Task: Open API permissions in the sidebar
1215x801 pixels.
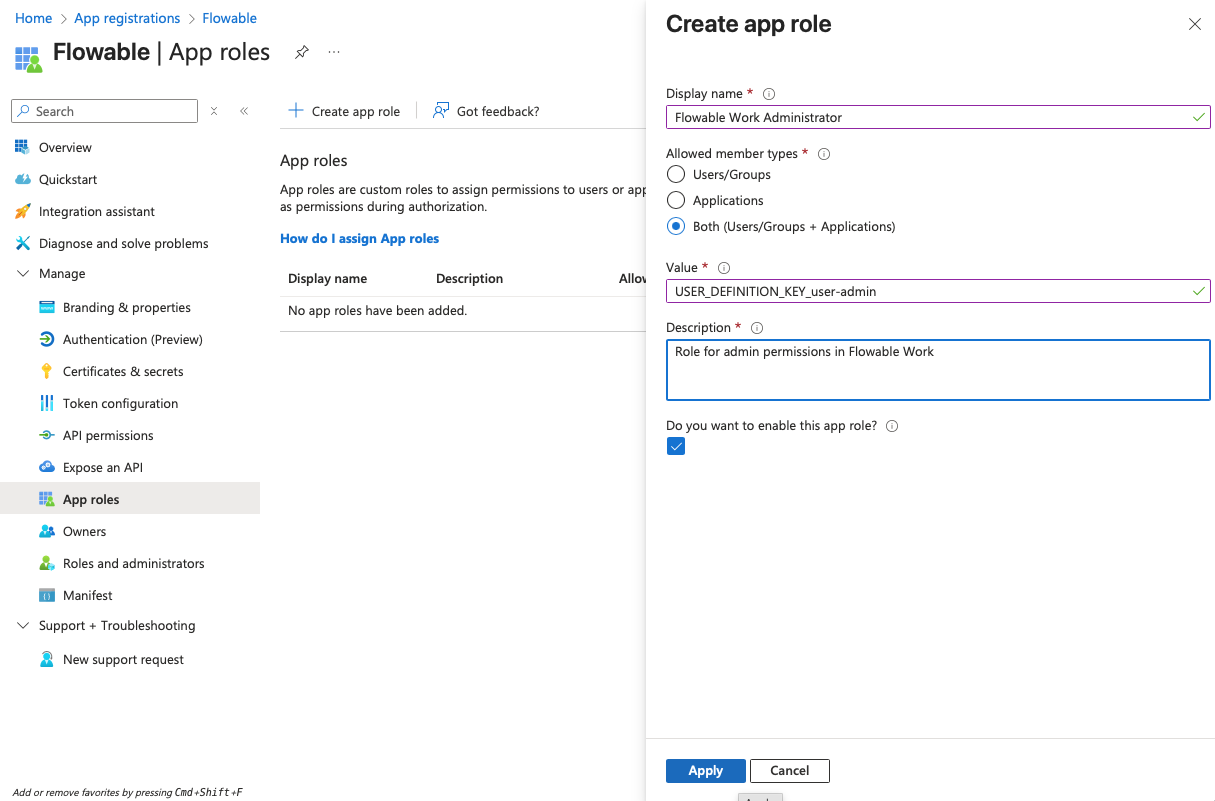Action: pyautogui.click(x=108, y=435)
